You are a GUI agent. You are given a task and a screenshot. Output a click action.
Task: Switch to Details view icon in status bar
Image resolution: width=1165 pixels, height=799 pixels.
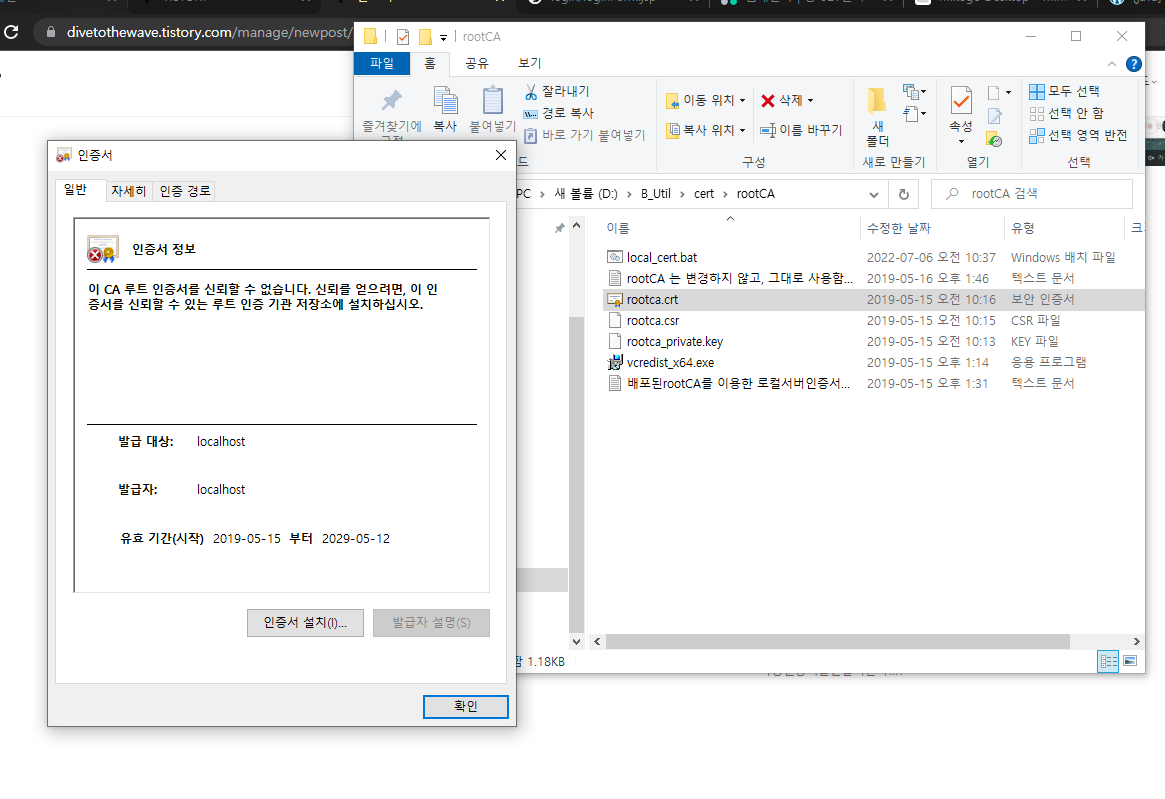click(1109, 661)
